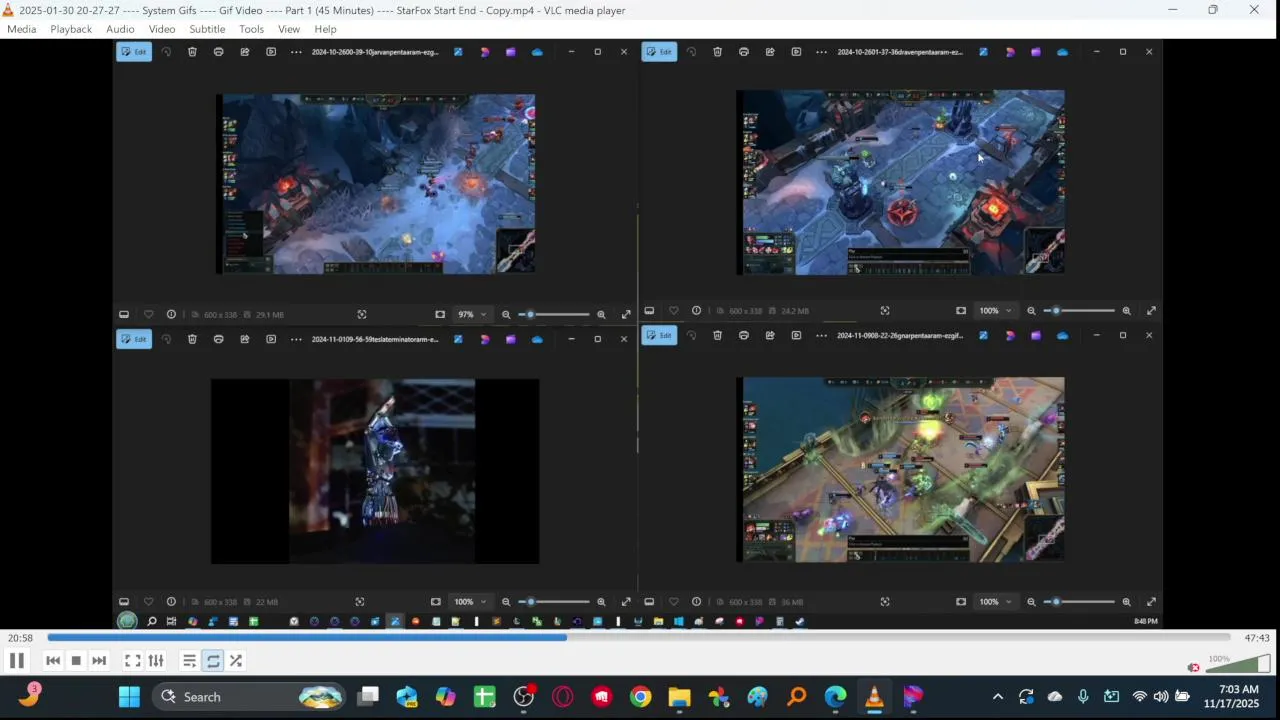
Task: Seek within the playback progress bar
Action: (638, 637)
